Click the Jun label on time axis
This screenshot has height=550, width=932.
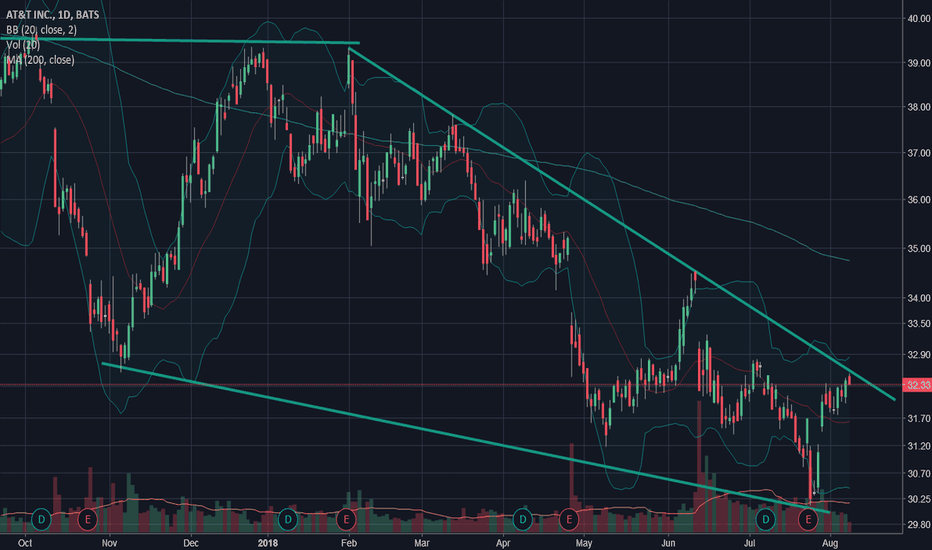(x=669, y=542)
